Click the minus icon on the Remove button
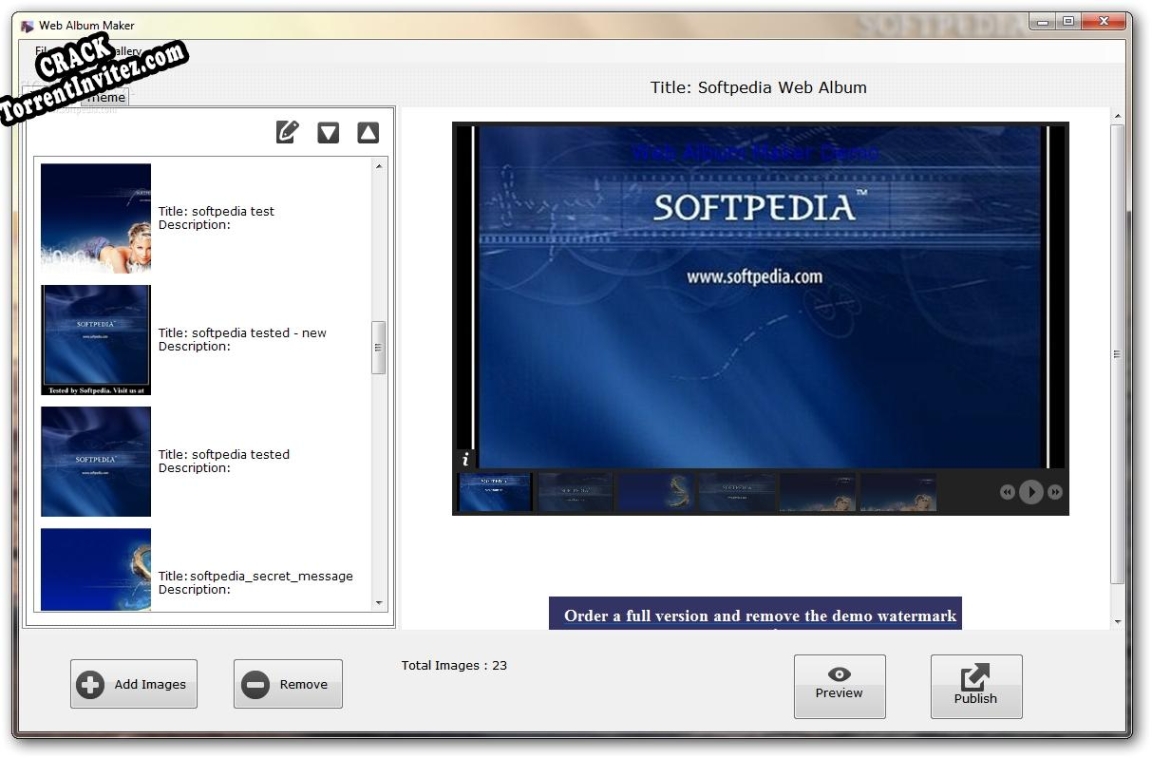The image size is (1152, 758). (256, 684)
